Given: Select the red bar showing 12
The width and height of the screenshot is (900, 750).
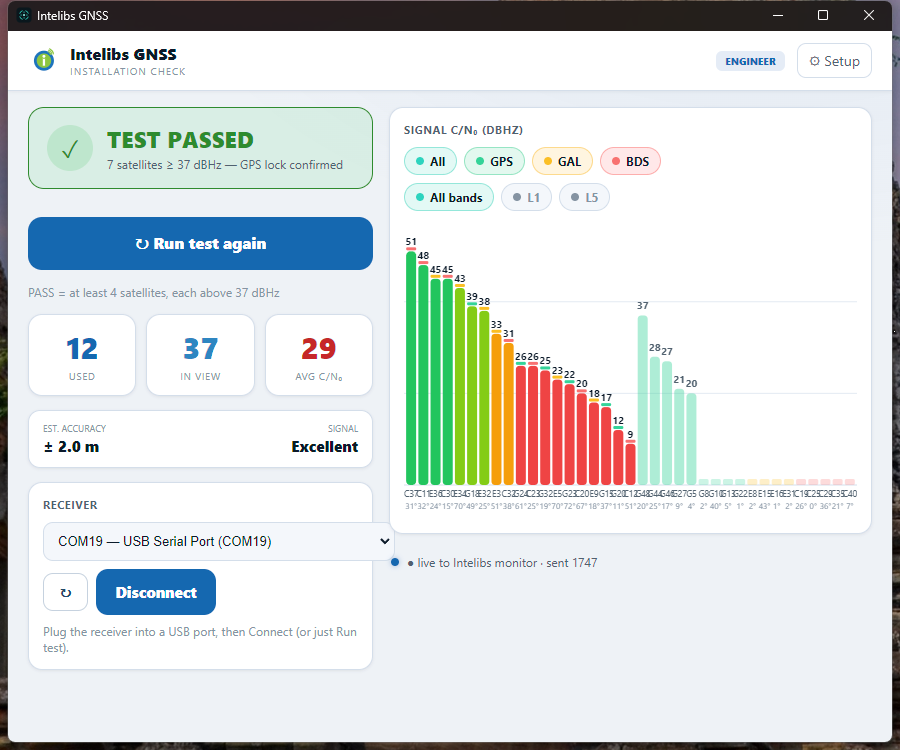Looking at the screenshot, I should (618, 457).
